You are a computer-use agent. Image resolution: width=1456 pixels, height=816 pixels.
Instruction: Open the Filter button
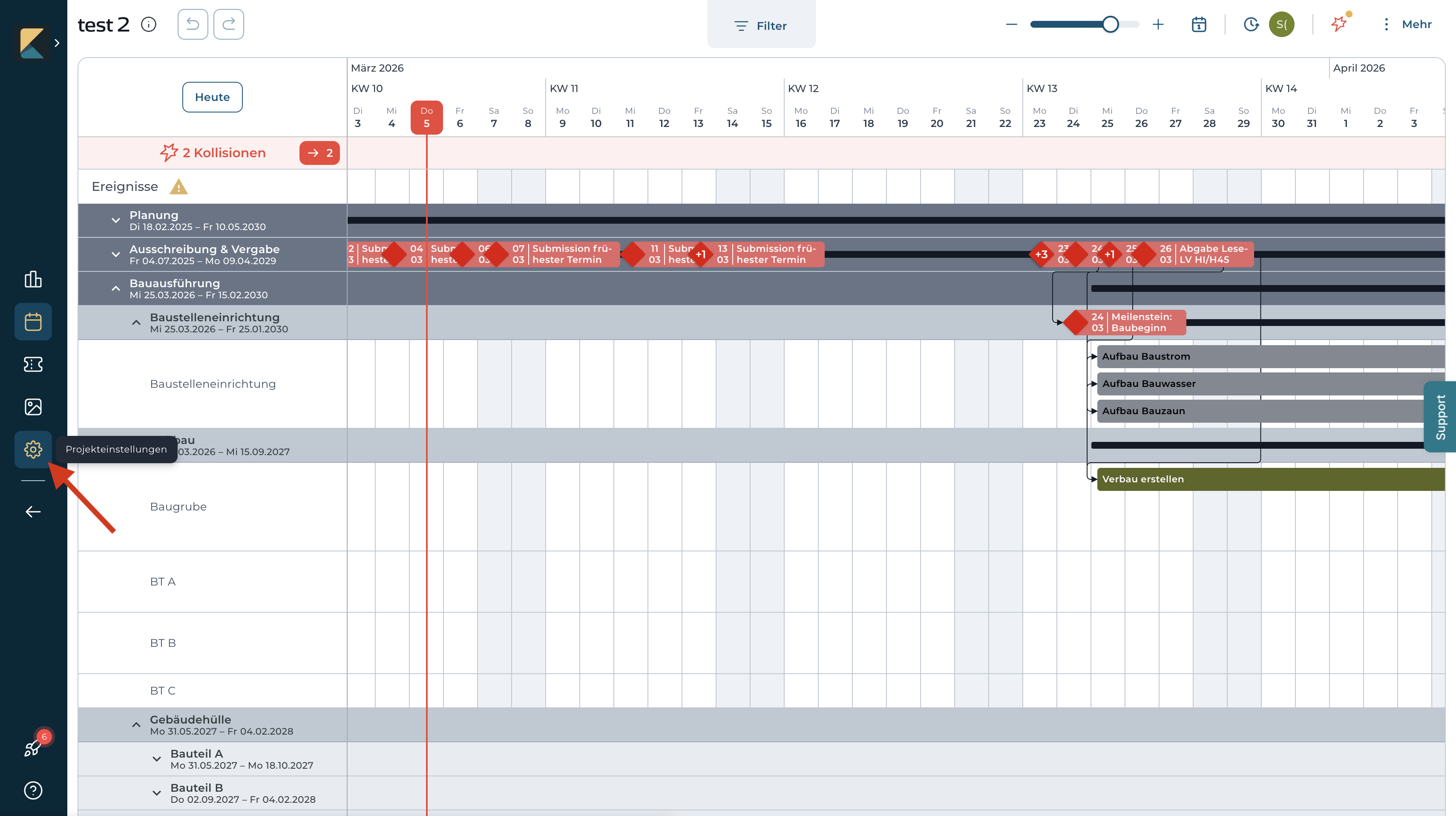coord(761,26)
